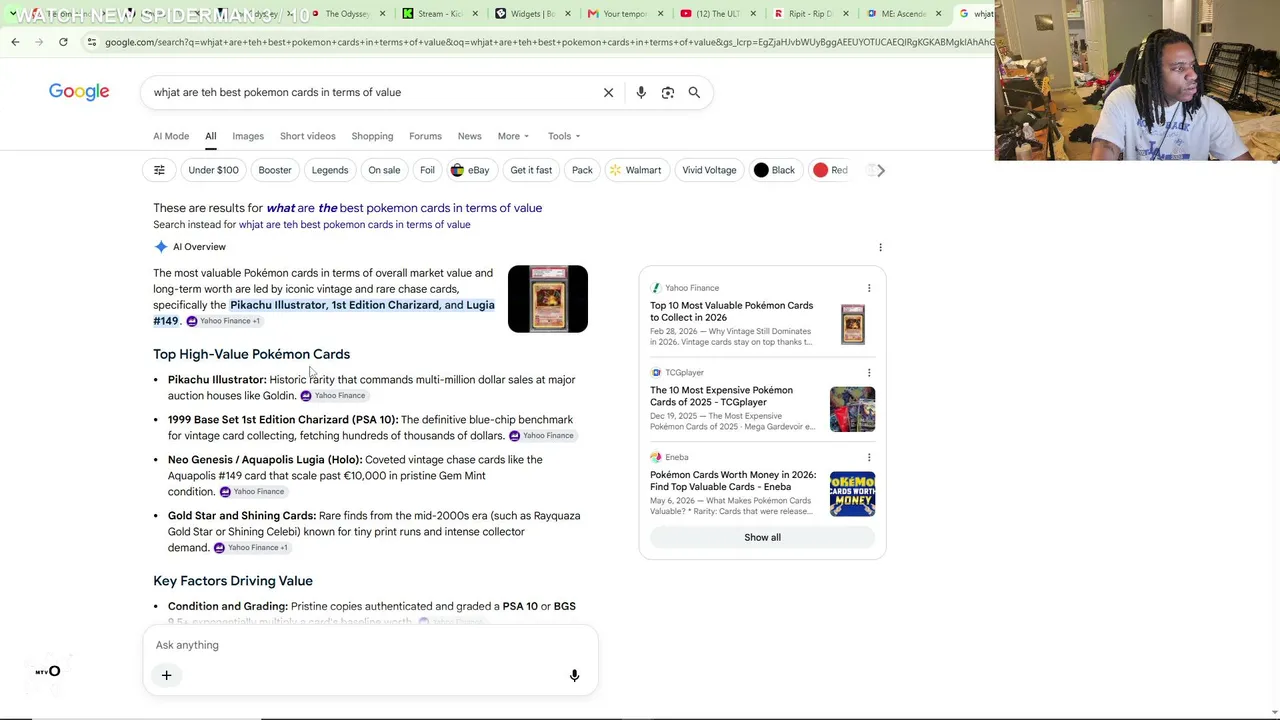The width and height of the screenshot is (1280, 720).
Task: Apply the Foil filter chip
Action: point(427,170)
